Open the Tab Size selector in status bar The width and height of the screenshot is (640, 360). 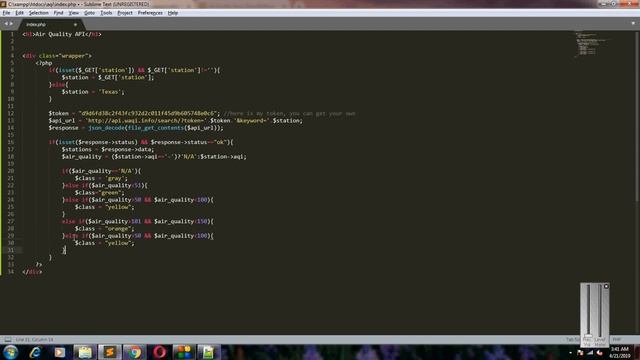point(572,340)
